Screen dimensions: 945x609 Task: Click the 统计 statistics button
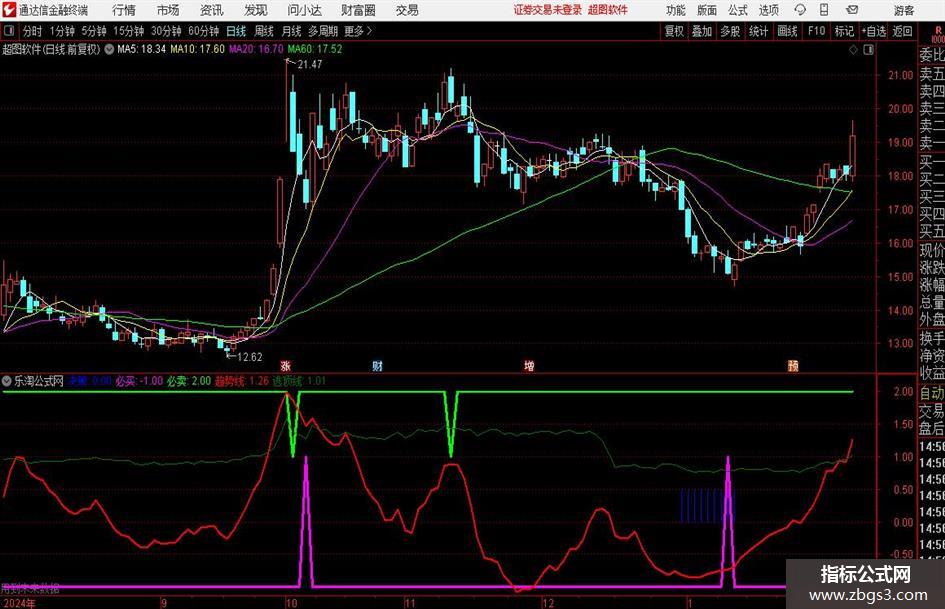coord(758,31)
